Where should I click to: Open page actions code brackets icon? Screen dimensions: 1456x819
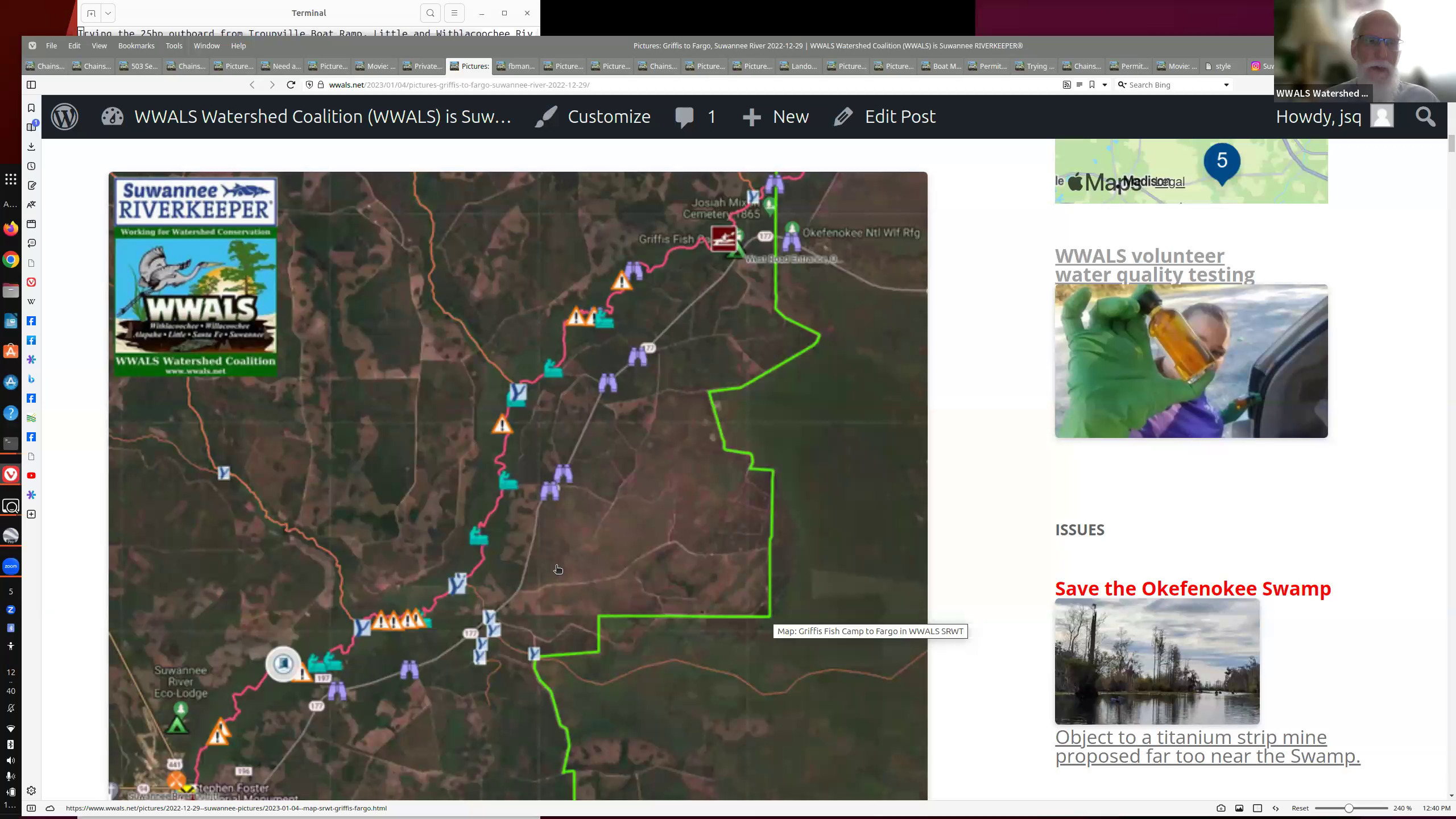pyautogui.click(x=1276, y=808)
